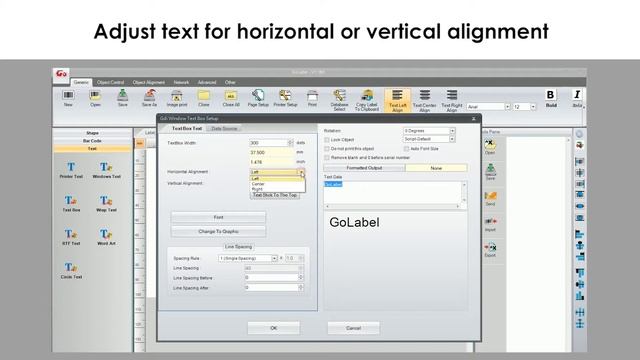The image size is (640, 360).
Task: Click the Cancel button
Action: tap(353, 328)
